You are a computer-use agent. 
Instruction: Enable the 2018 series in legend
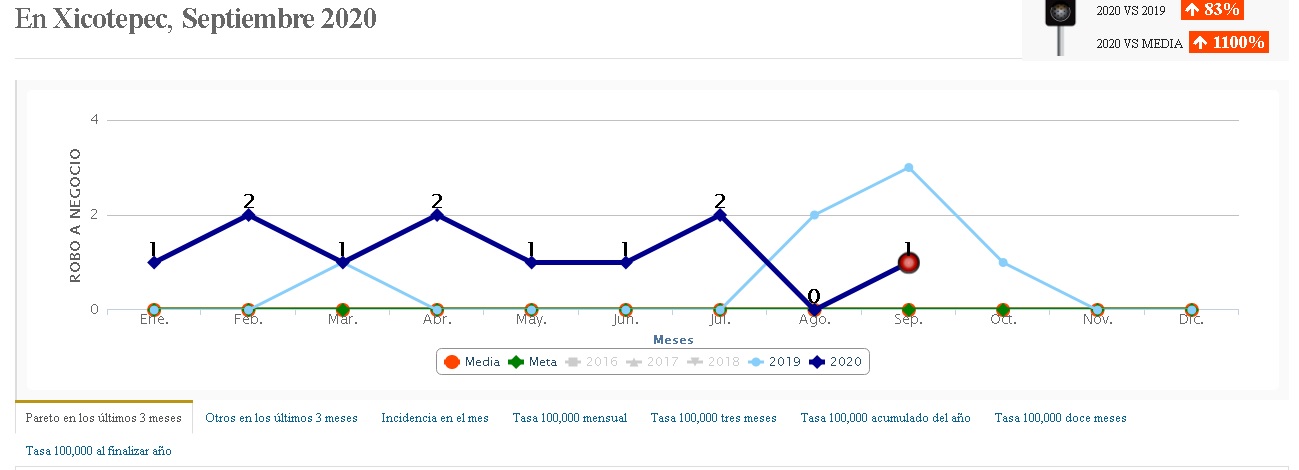(713, 362)
